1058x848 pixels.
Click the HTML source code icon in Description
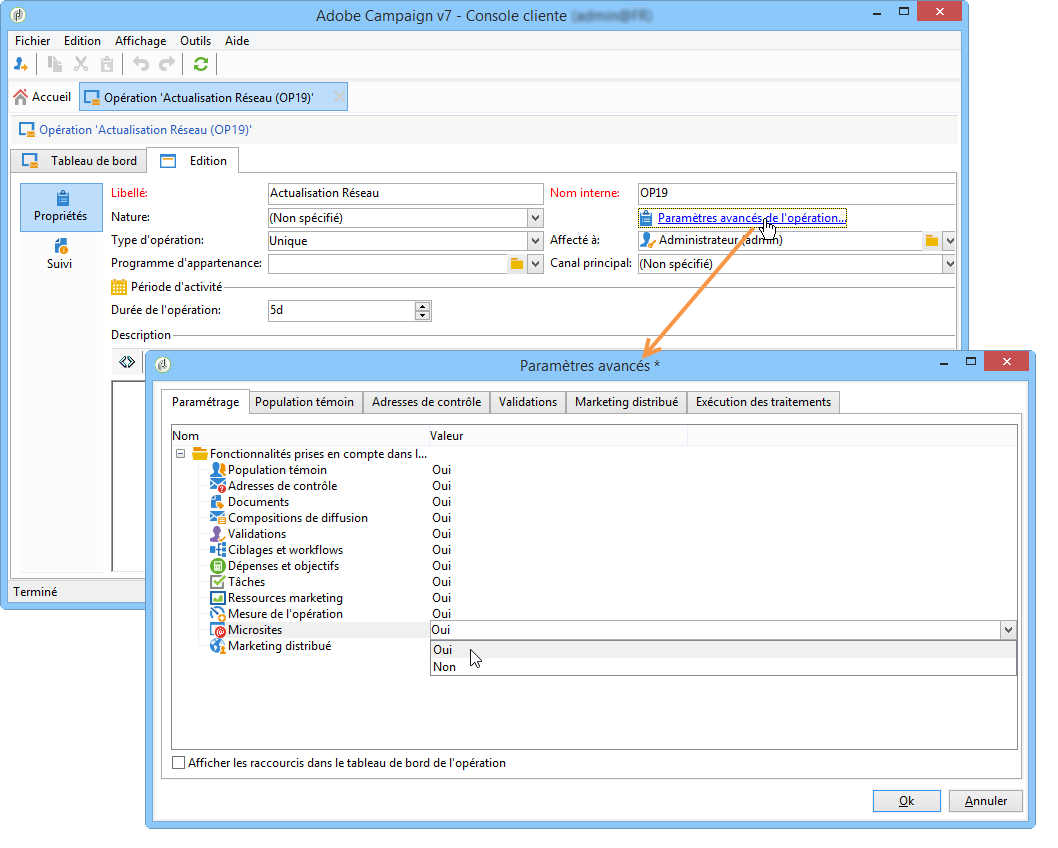tap(127, 362)
